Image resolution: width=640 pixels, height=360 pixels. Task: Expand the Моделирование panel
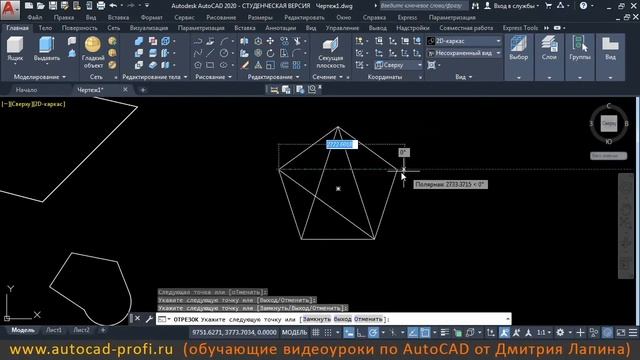coord(40,77)
